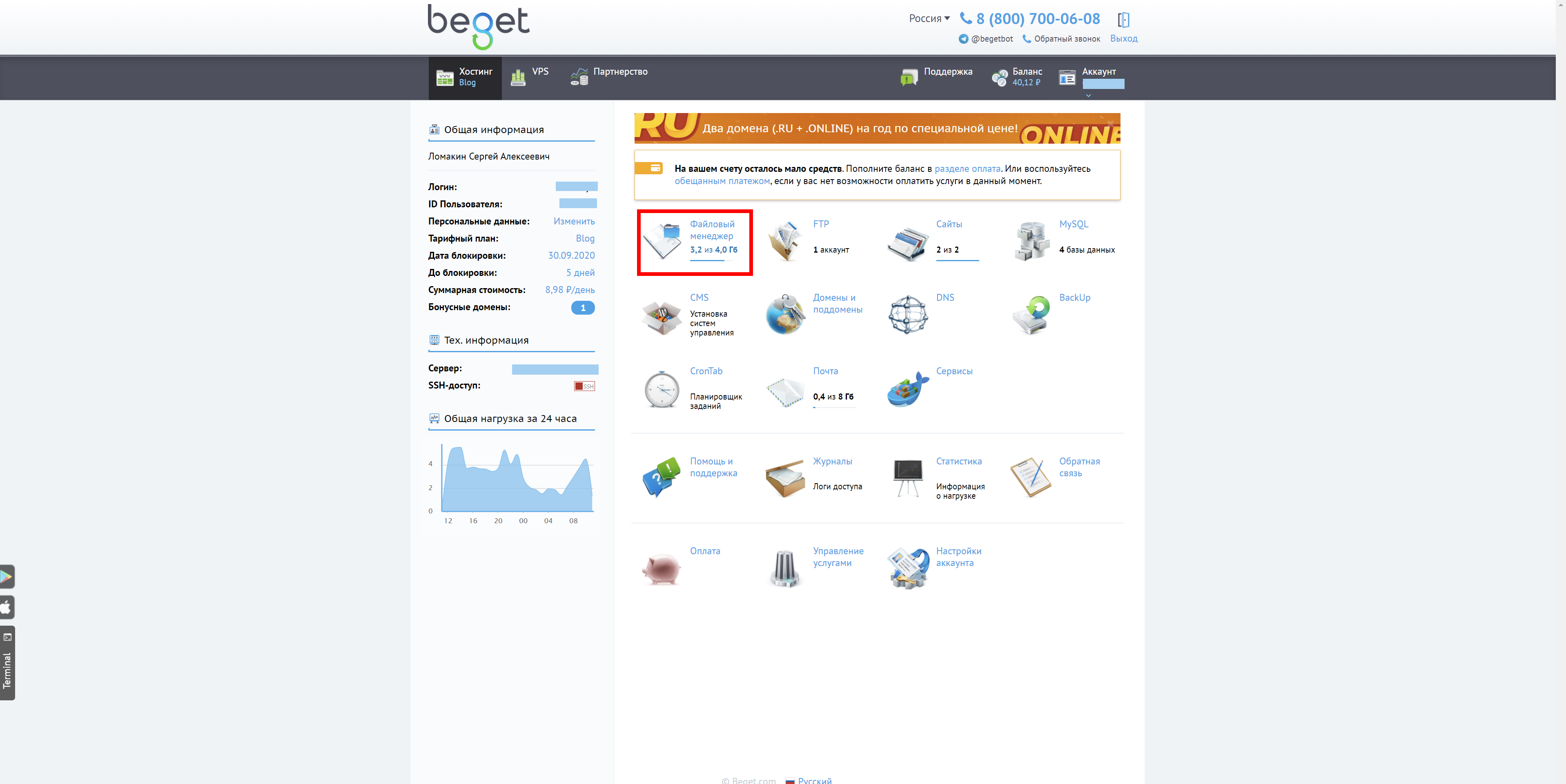
Task: Open the CronTab clock icon
Action: tap(662, 389)
